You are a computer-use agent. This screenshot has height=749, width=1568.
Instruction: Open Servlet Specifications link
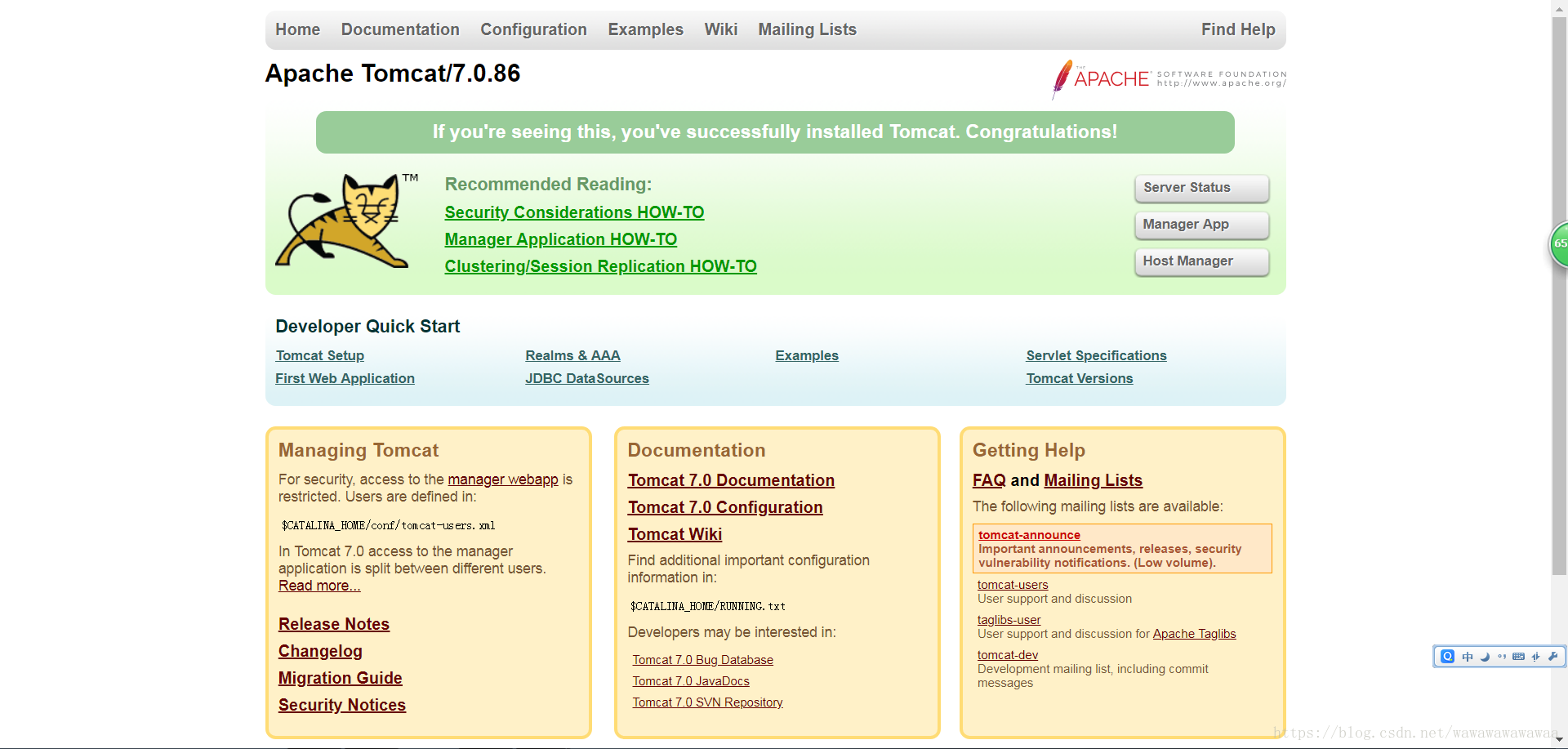pos(1096,355)
